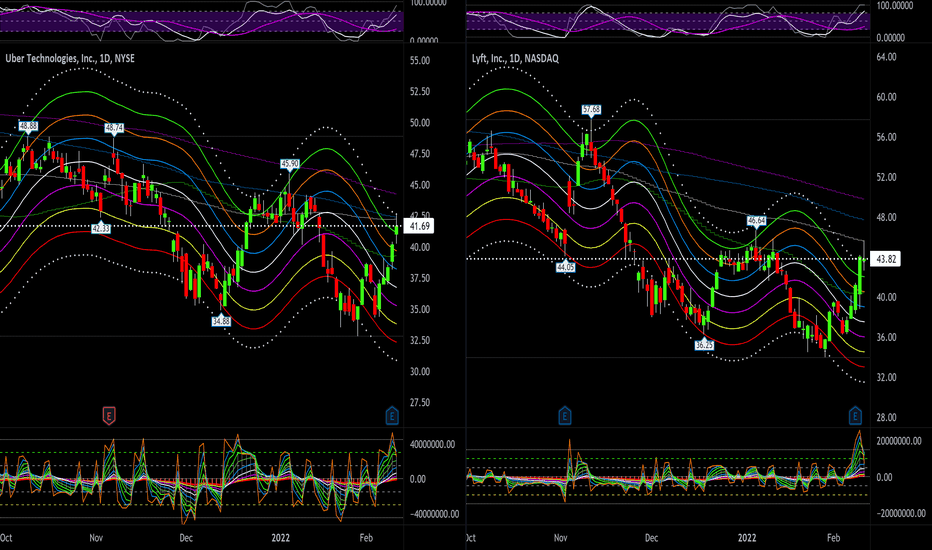Click the 48.74 pivot high label
Viewport: 932px width, 550px height.
coord(114,128)
